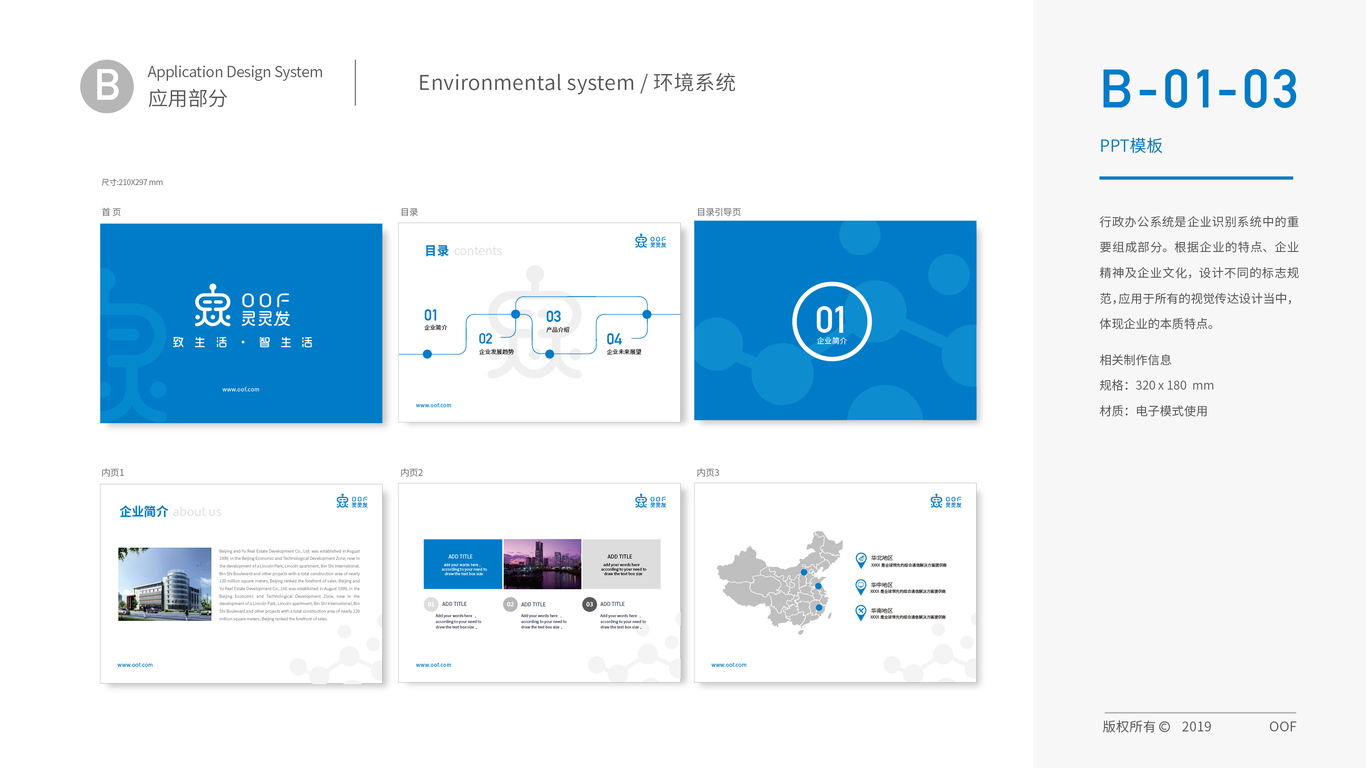Click the gray circle B section badge
Viewport: 1366px width, 768px height.
pos(107,86)
